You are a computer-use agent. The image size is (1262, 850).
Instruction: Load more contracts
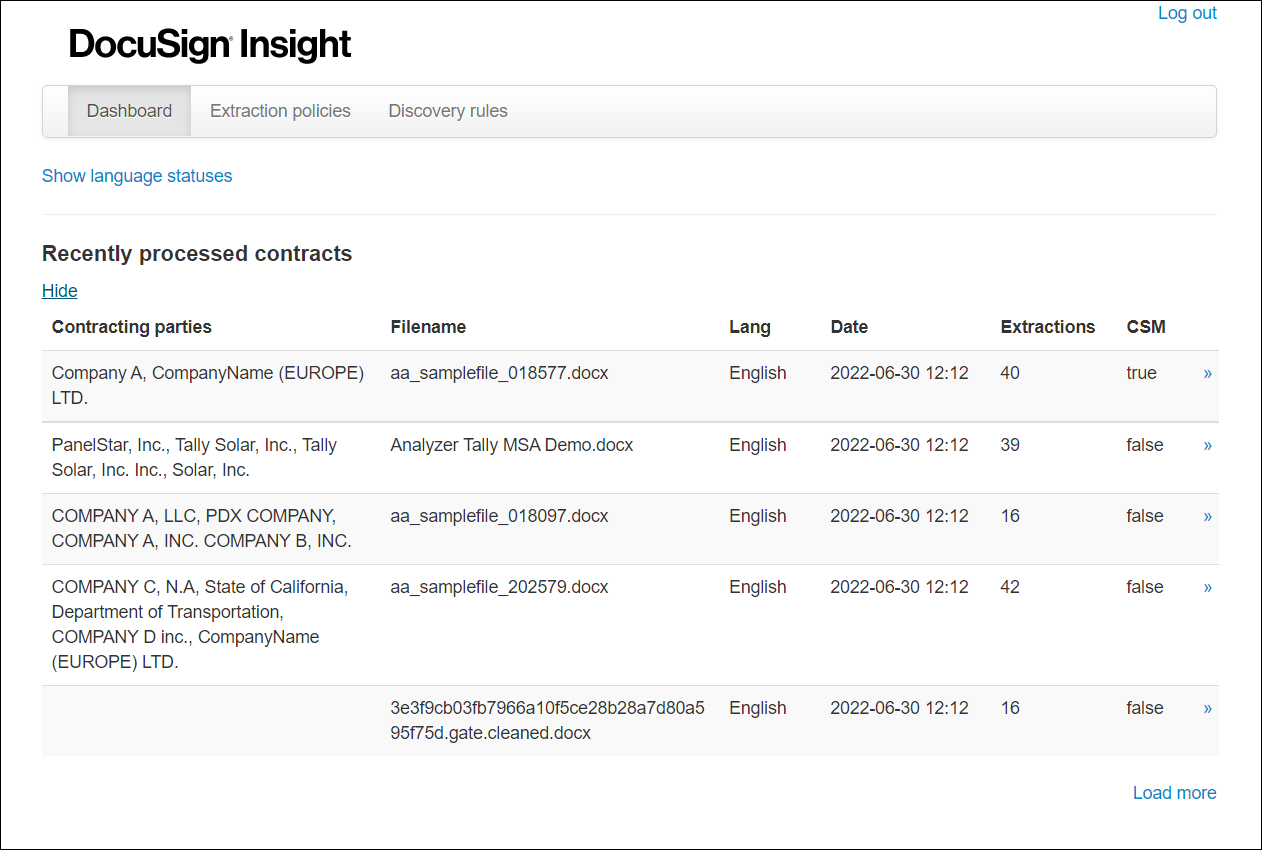(x=1174, y=792)
